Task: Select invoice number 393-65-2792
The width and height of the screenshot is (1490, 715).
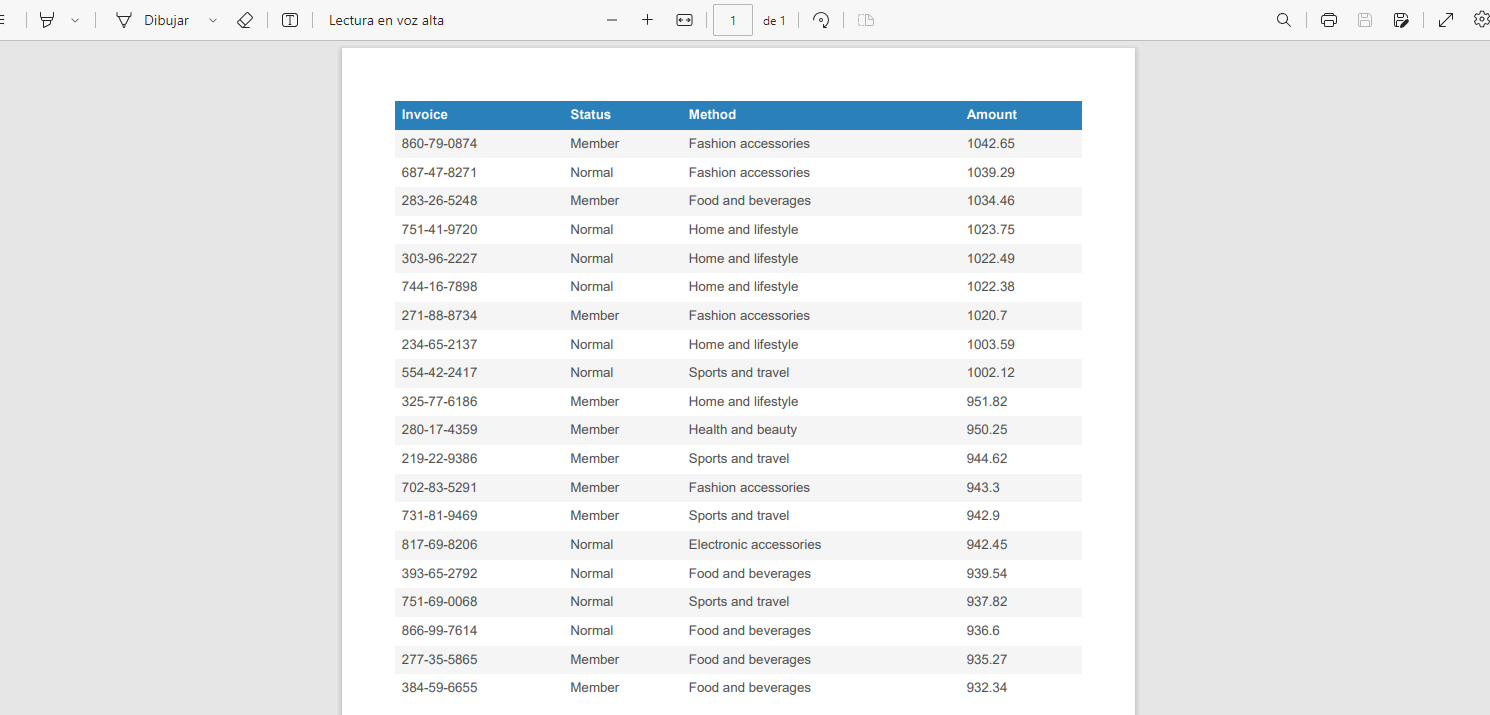Action: 439,574
